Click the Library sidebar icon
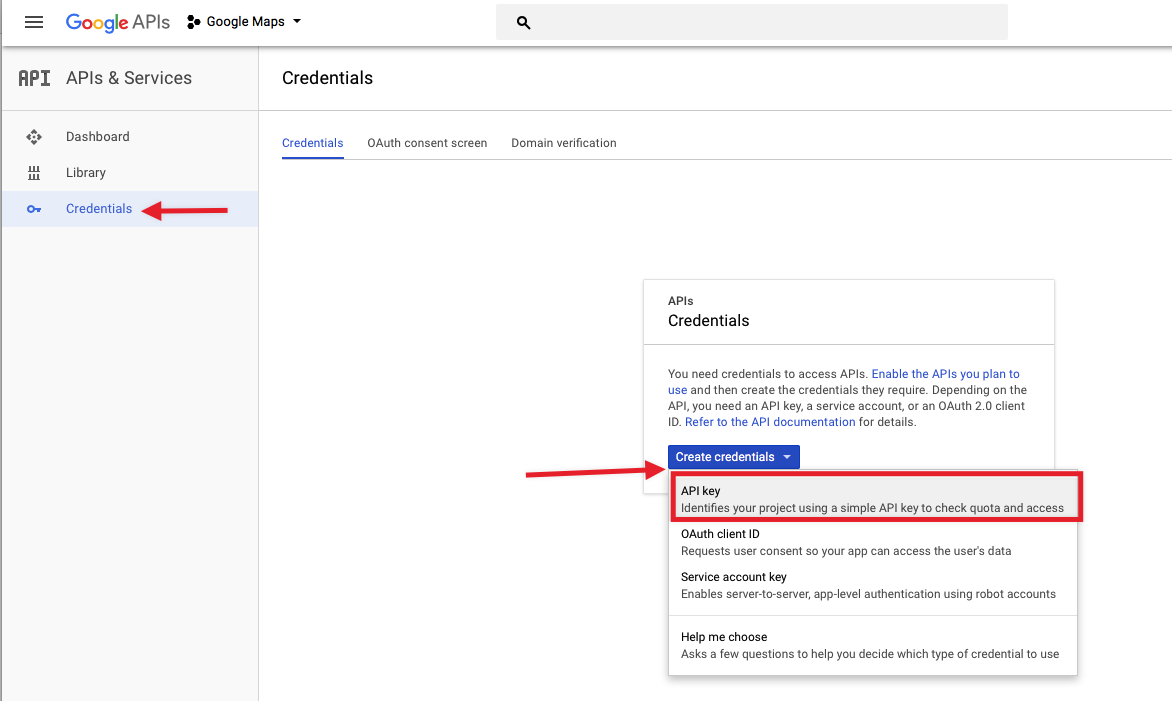The width and height of the screenshot is (1172, 701). click(x=34, y=173)
